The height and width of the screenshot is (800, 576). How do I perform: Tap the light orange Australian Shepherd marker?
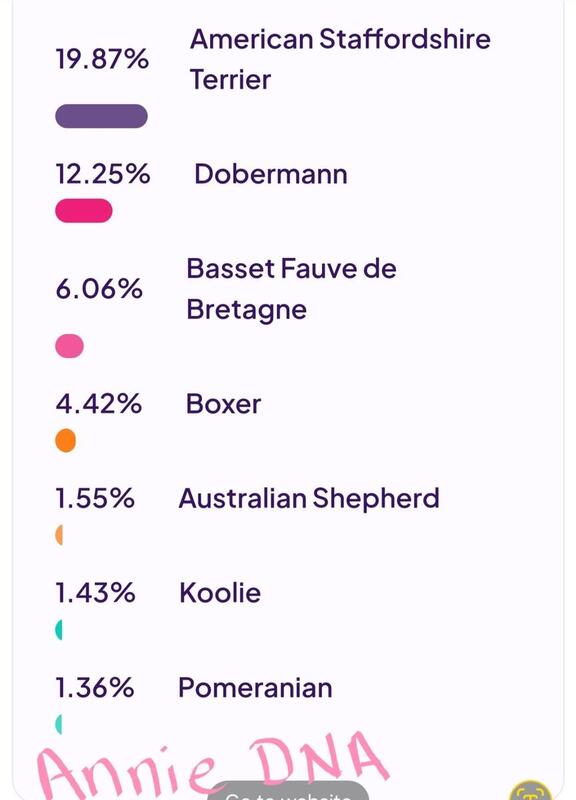59,535
